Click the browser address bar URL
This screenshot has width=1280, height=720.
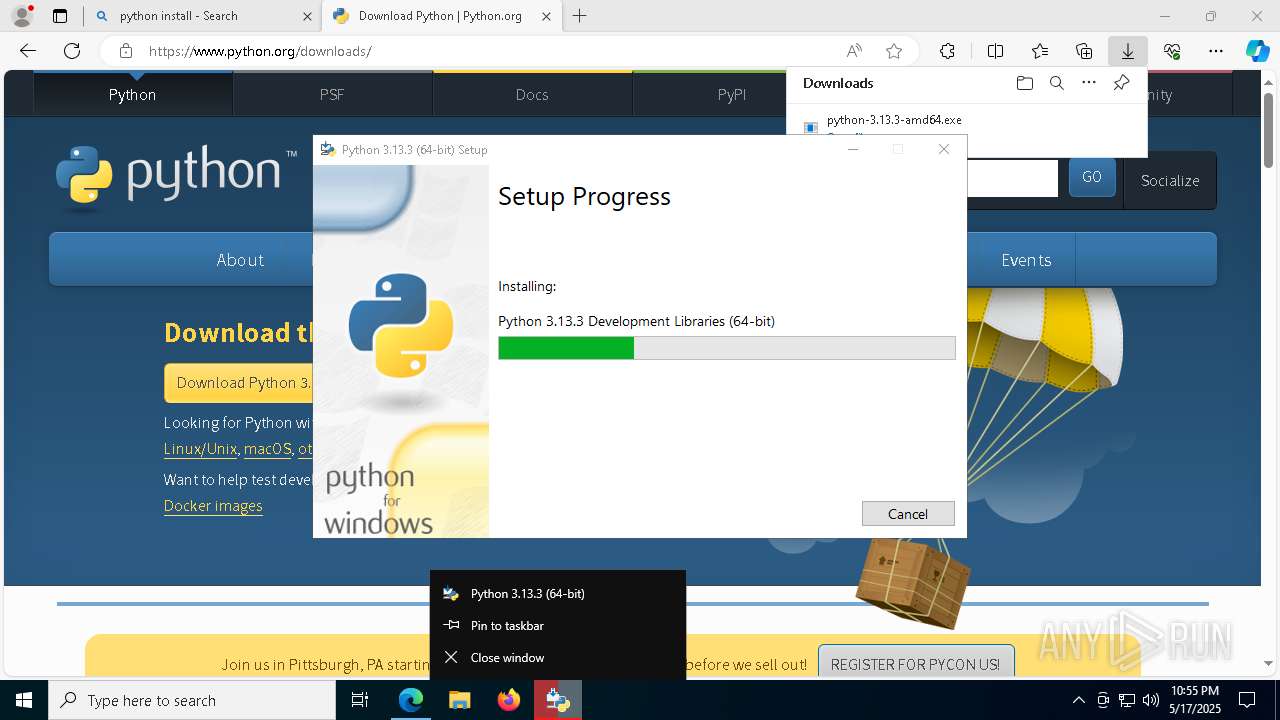pos(260,51)
